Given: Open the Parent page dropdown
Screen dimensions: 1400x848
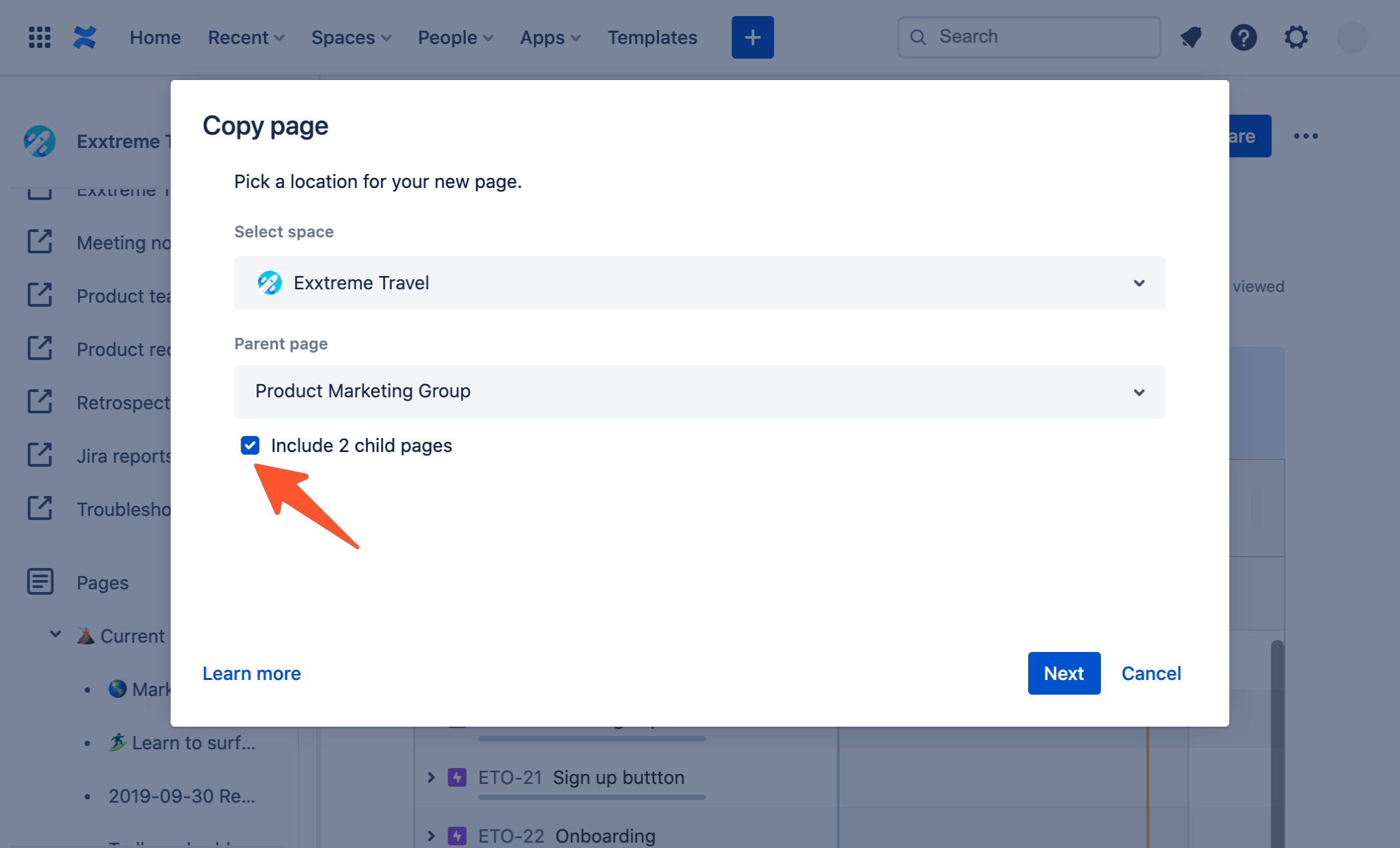Looking at the screenshot, I should (700, 392).
